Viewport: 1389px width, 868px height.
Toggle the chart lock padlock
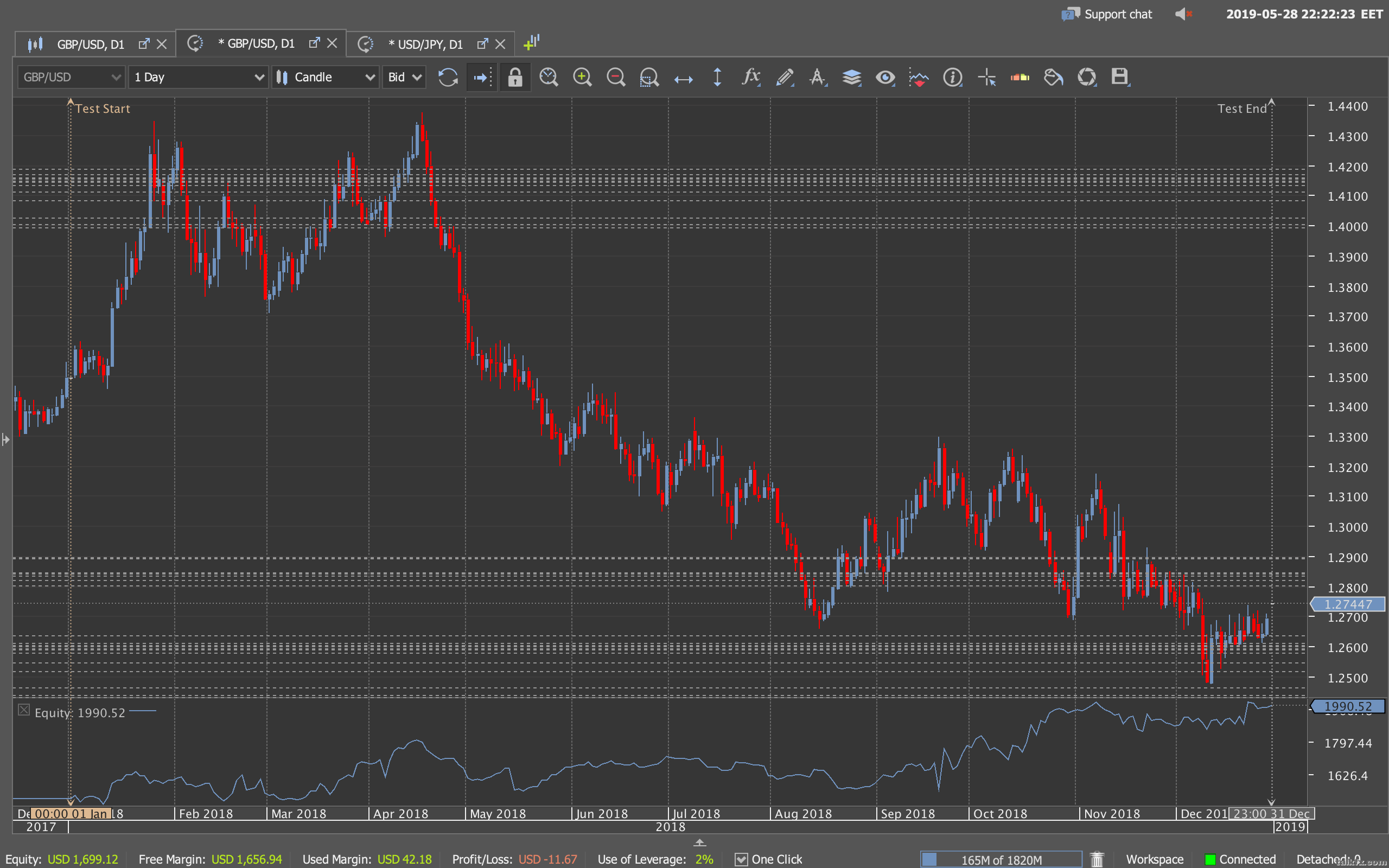(x=515, y=77)
